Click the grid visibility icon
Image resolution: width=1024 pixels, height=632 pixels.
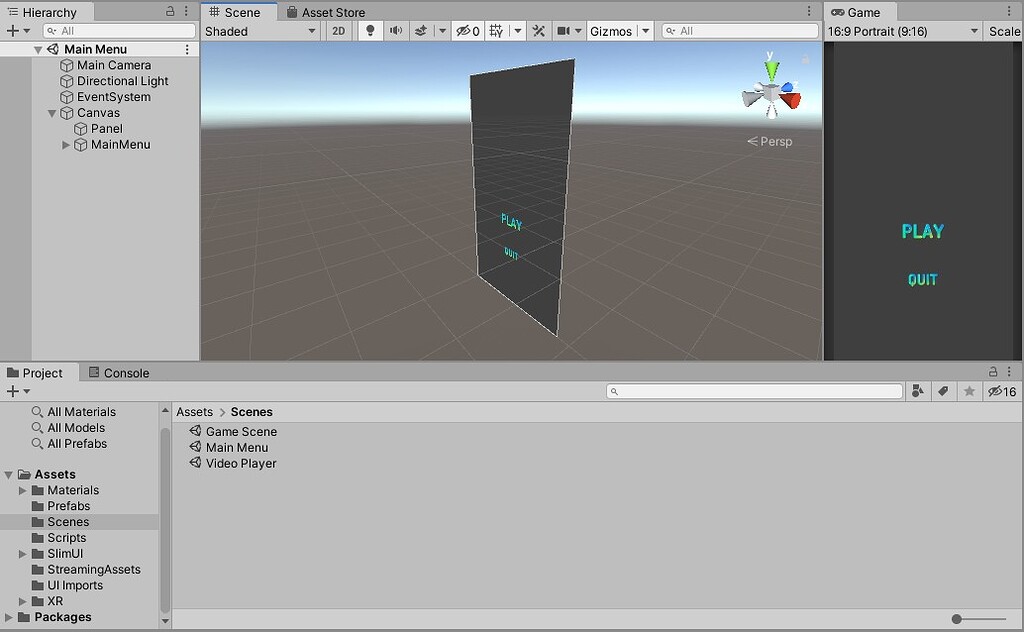point(494,31)
